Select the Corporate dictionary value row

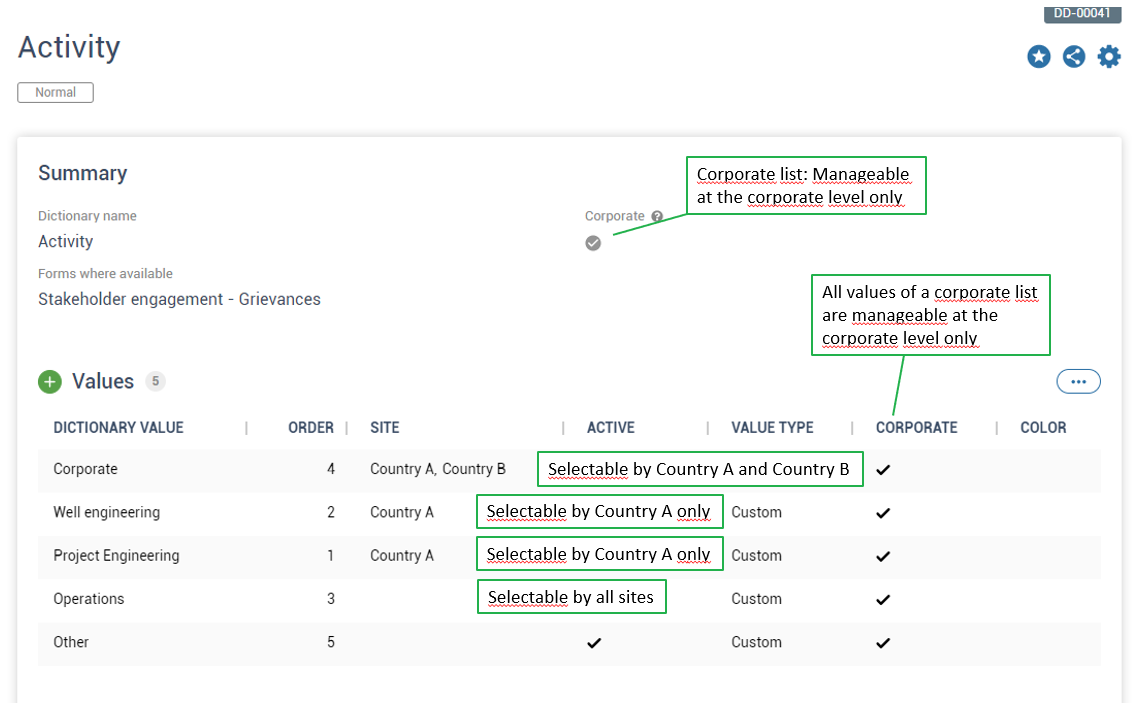coord(85,469)
